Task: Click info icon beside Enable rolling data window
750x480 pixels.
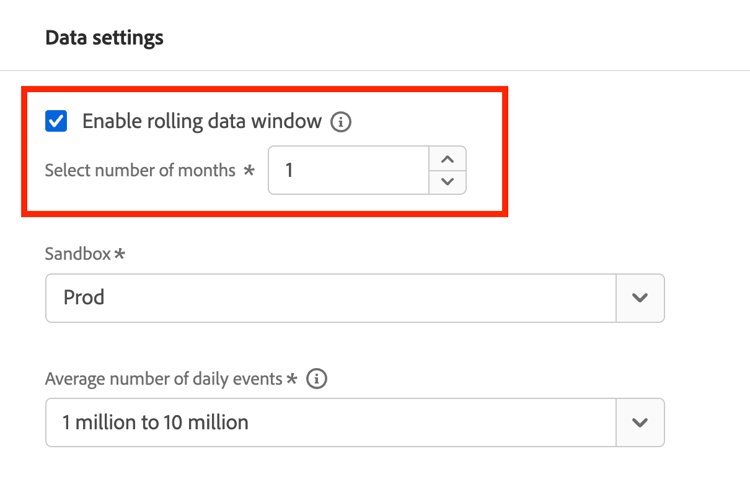Action: click(342, 122)
